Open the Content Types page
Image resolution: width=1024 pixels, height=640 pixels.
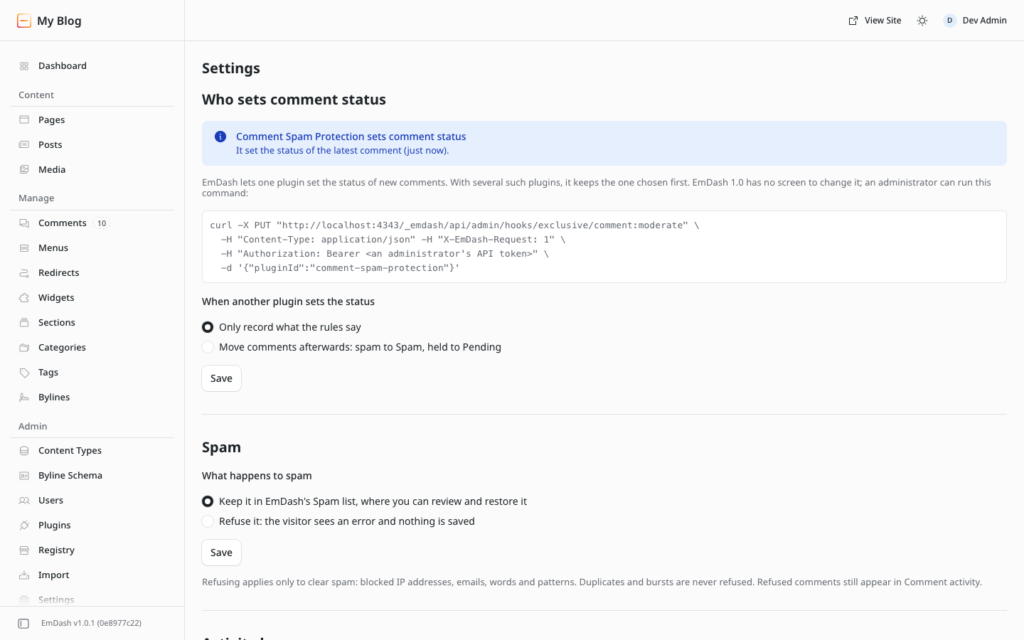92,451
